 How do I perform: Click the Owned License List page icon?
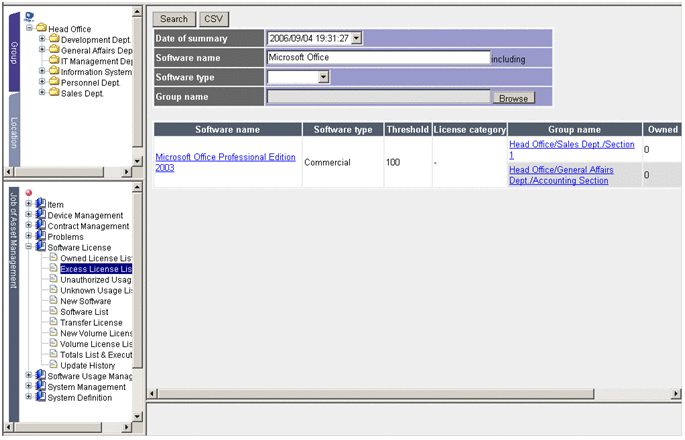click(x=53, y=257)
